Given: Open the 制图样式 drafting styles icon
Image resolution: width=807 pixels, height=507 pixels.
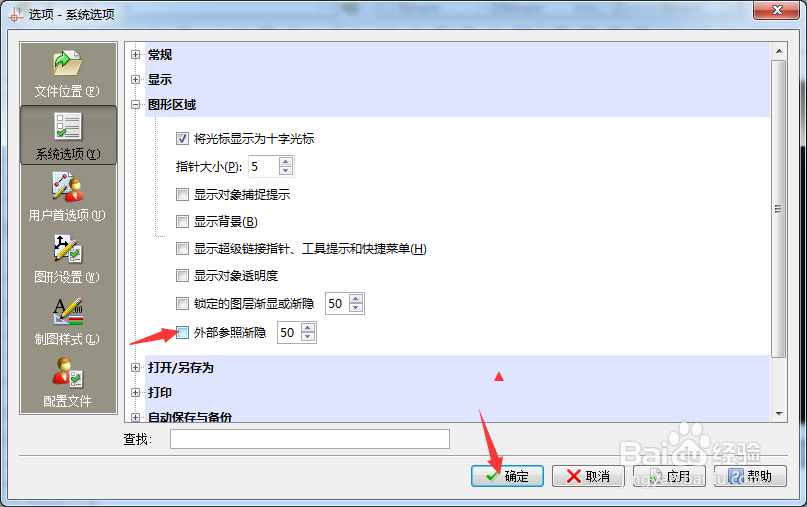Looking at the screenshot, I should (68, 321).
